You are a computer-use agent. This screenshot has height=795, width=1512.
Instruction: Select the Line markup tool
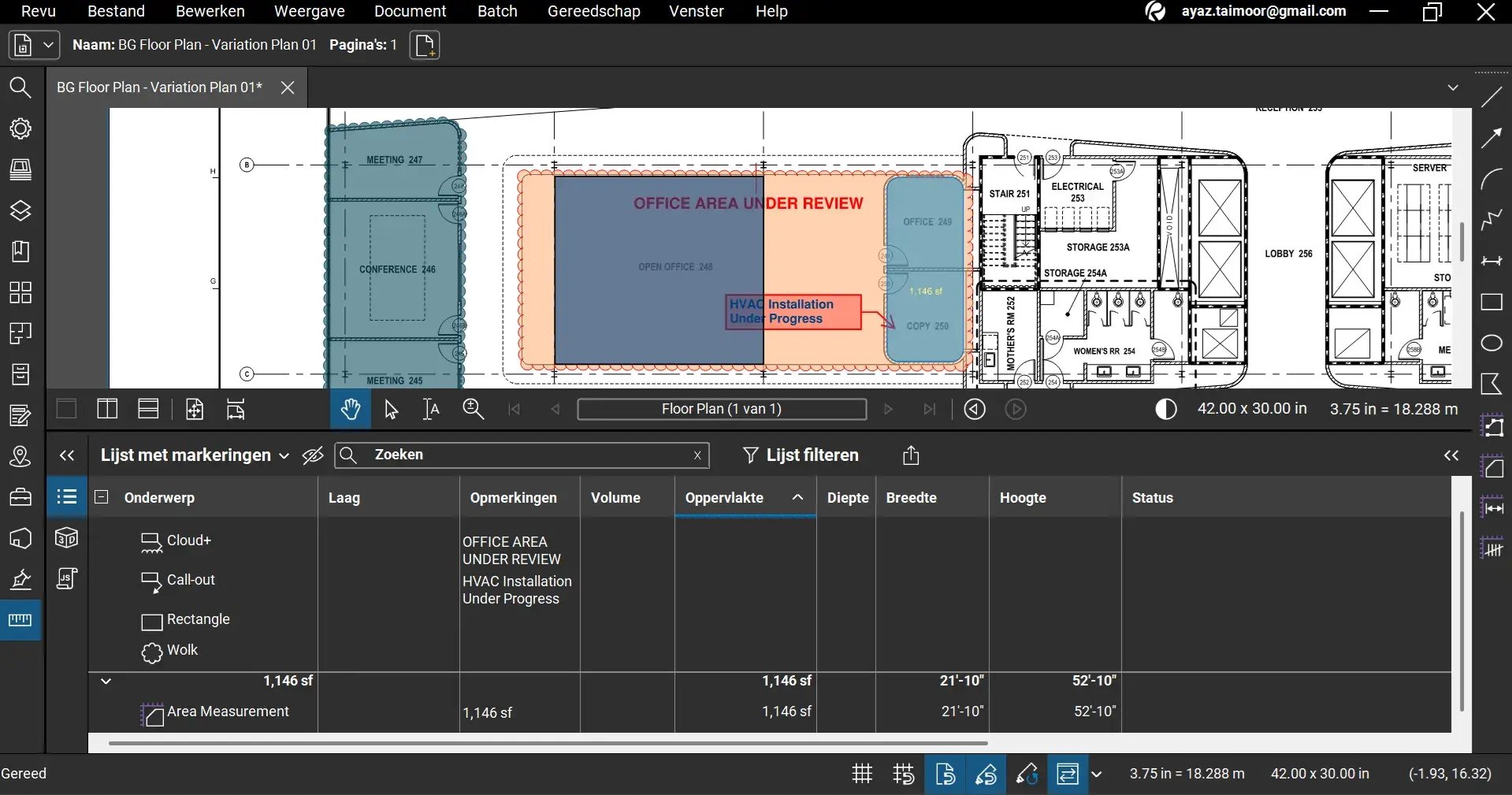1492,97
